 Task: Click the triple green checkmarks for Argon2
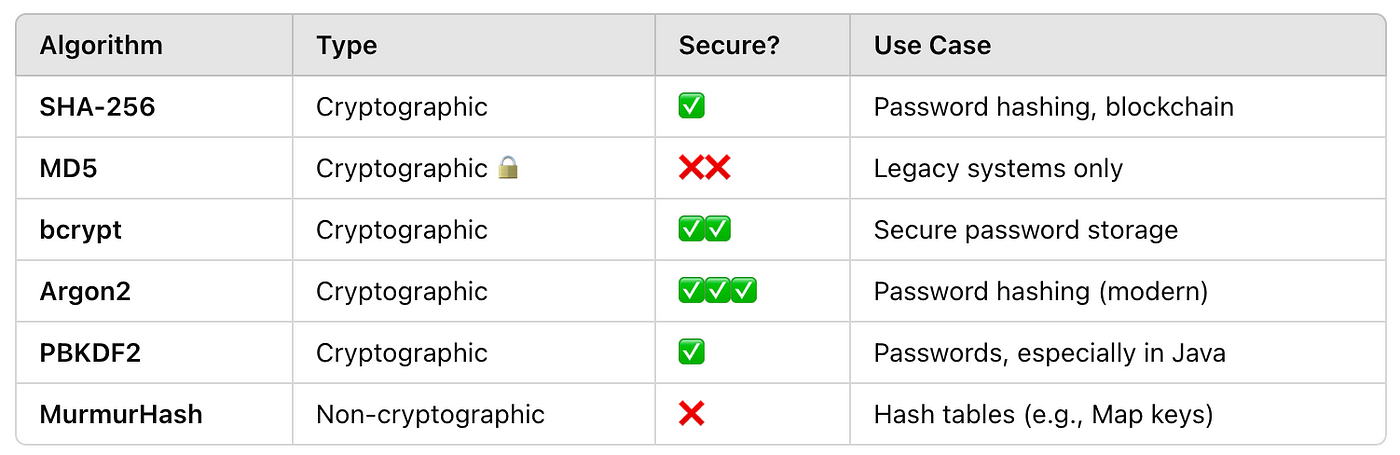(718, 291)
